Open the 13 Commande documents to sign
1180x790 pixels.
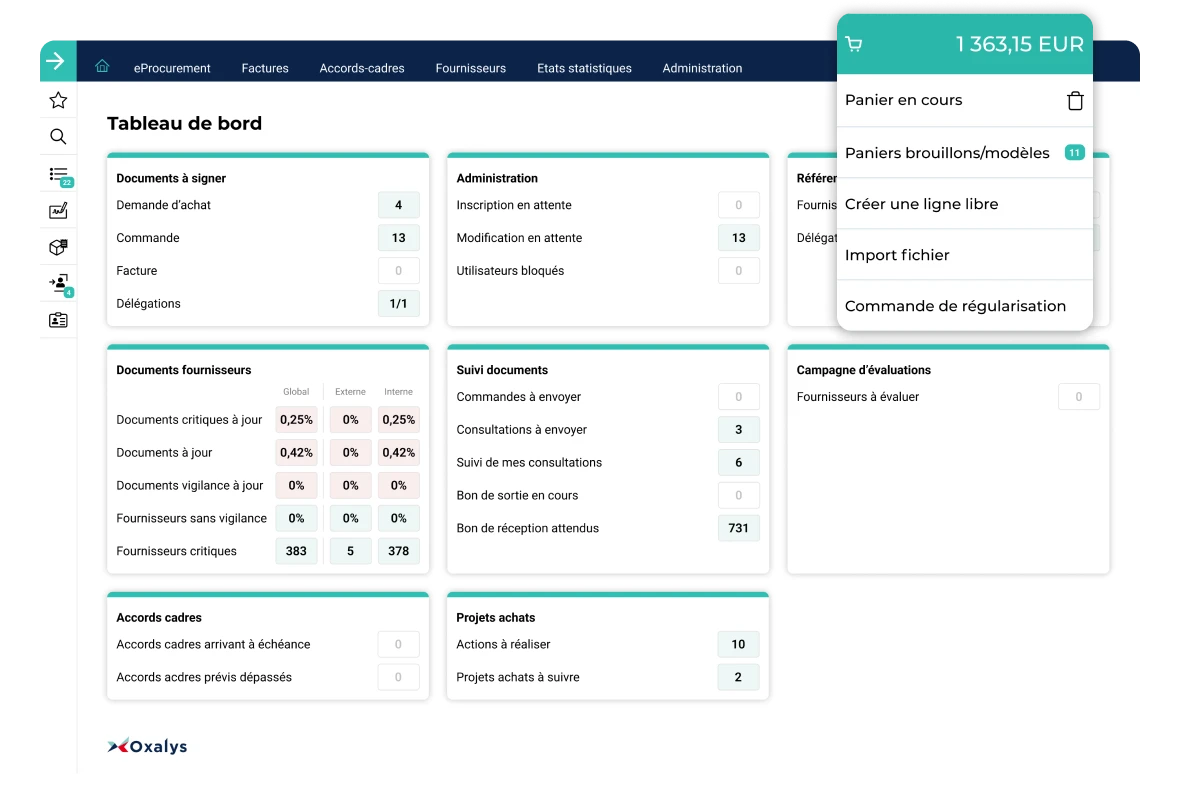398,238
